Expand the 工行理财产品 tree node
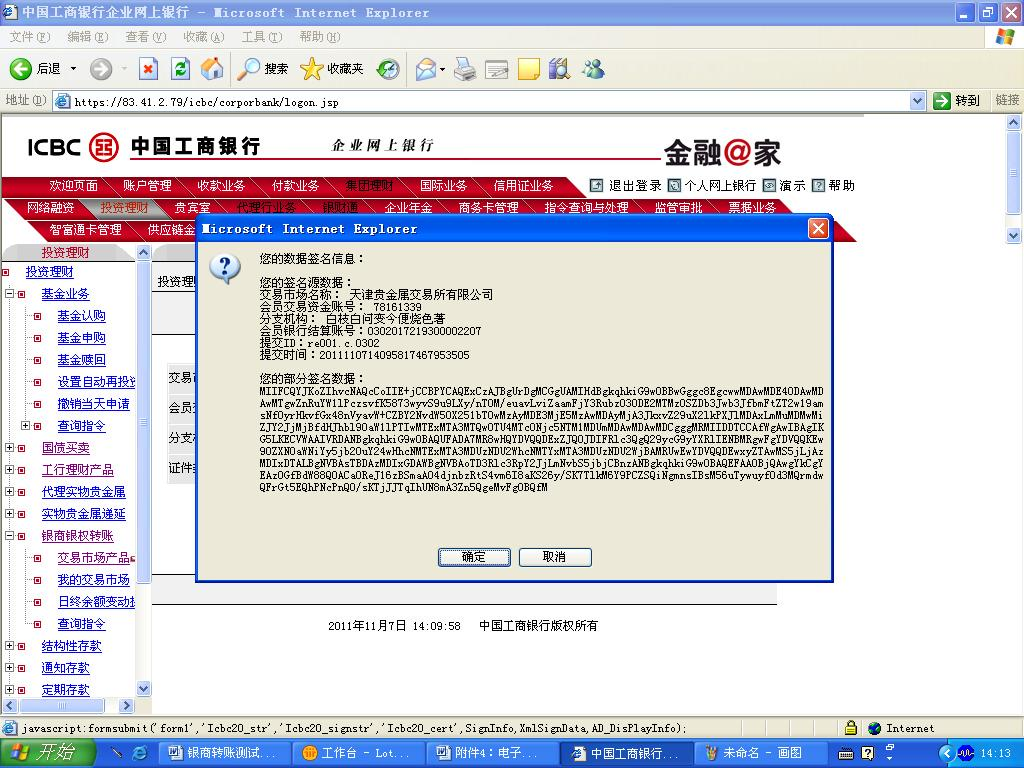Image resolution: width=1024 pixels, height=768 pixels. pyautogui.click(x=10, y=470)
